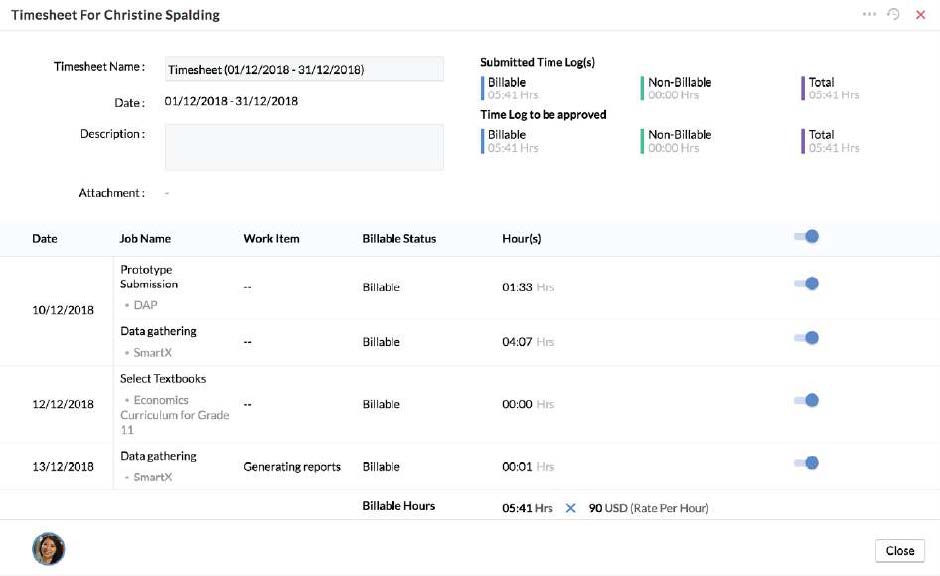Screen dimensions: 940x576
Task: Click the Hour(s) column header
Action: point(521,239)
